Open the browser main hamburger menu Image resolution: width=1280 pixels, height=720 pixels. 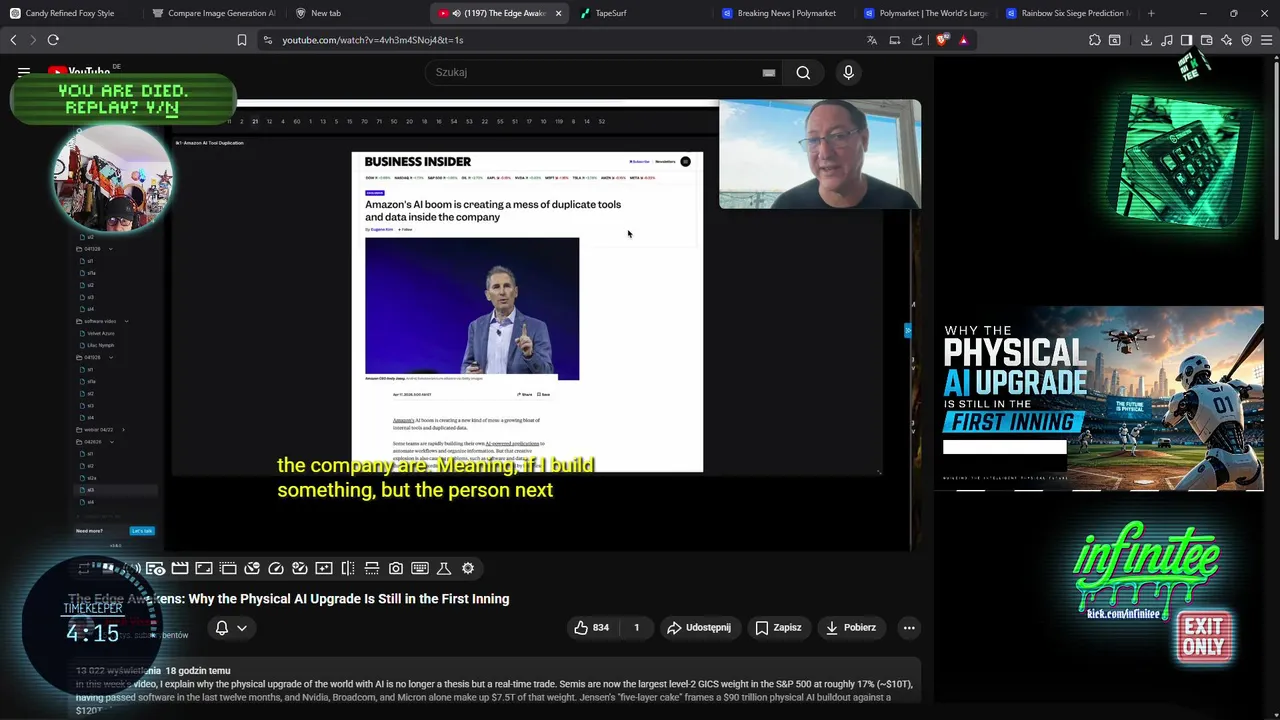[x=1267, y=40]
